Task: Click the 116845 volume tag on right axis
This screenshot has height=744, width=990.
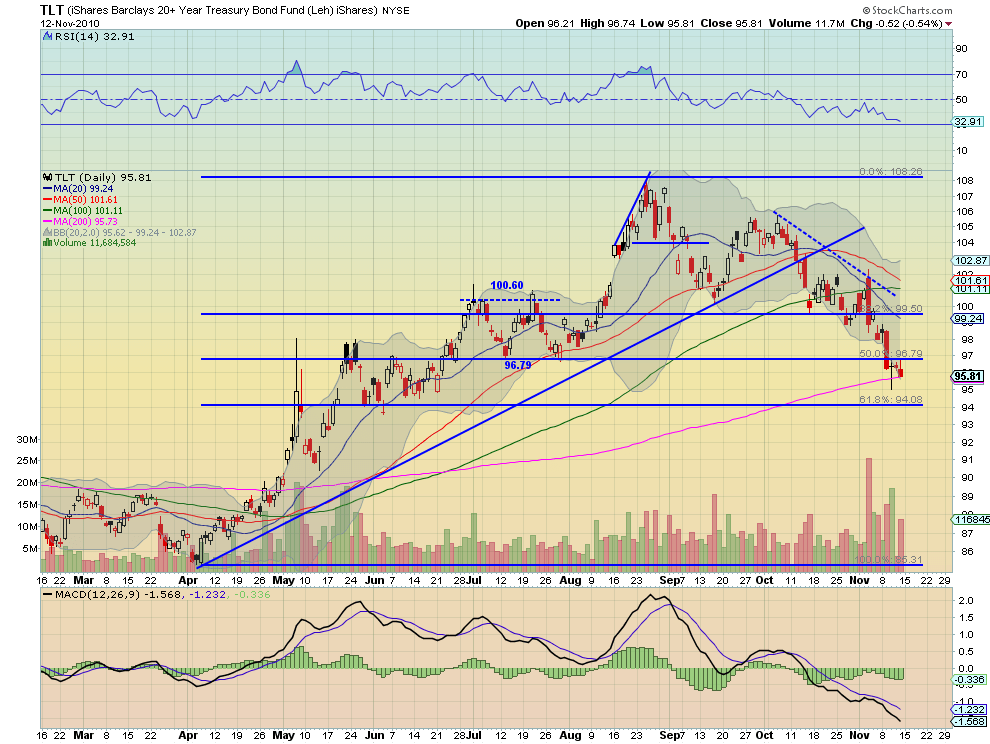Action: (x=971, y=519)
